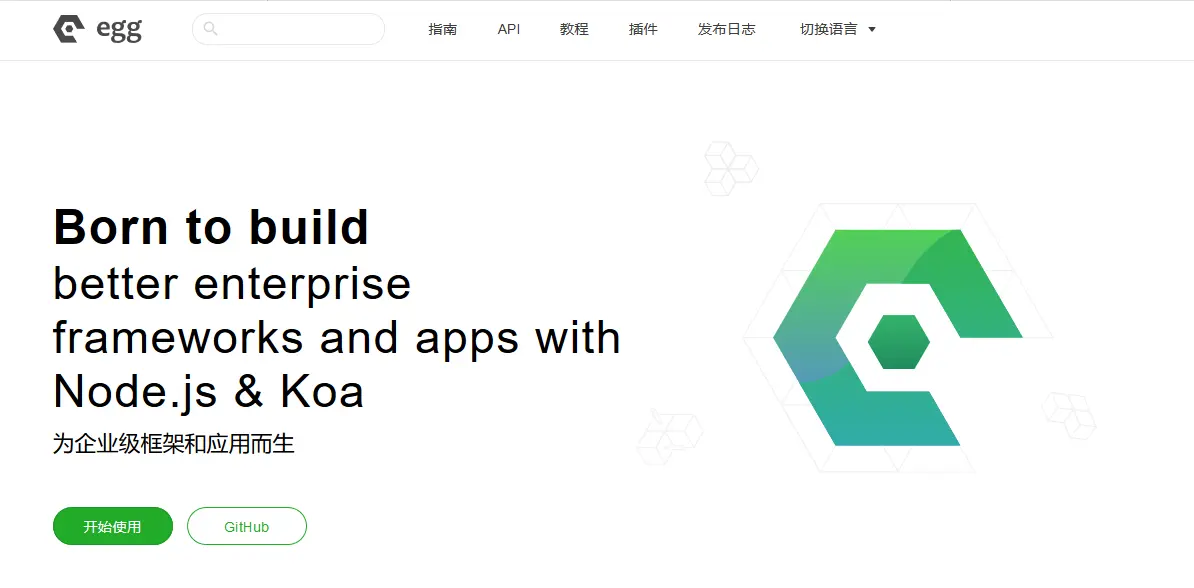Open the 发布日志 page link
The image size is (1194, 588).
(x=726, y=30)
